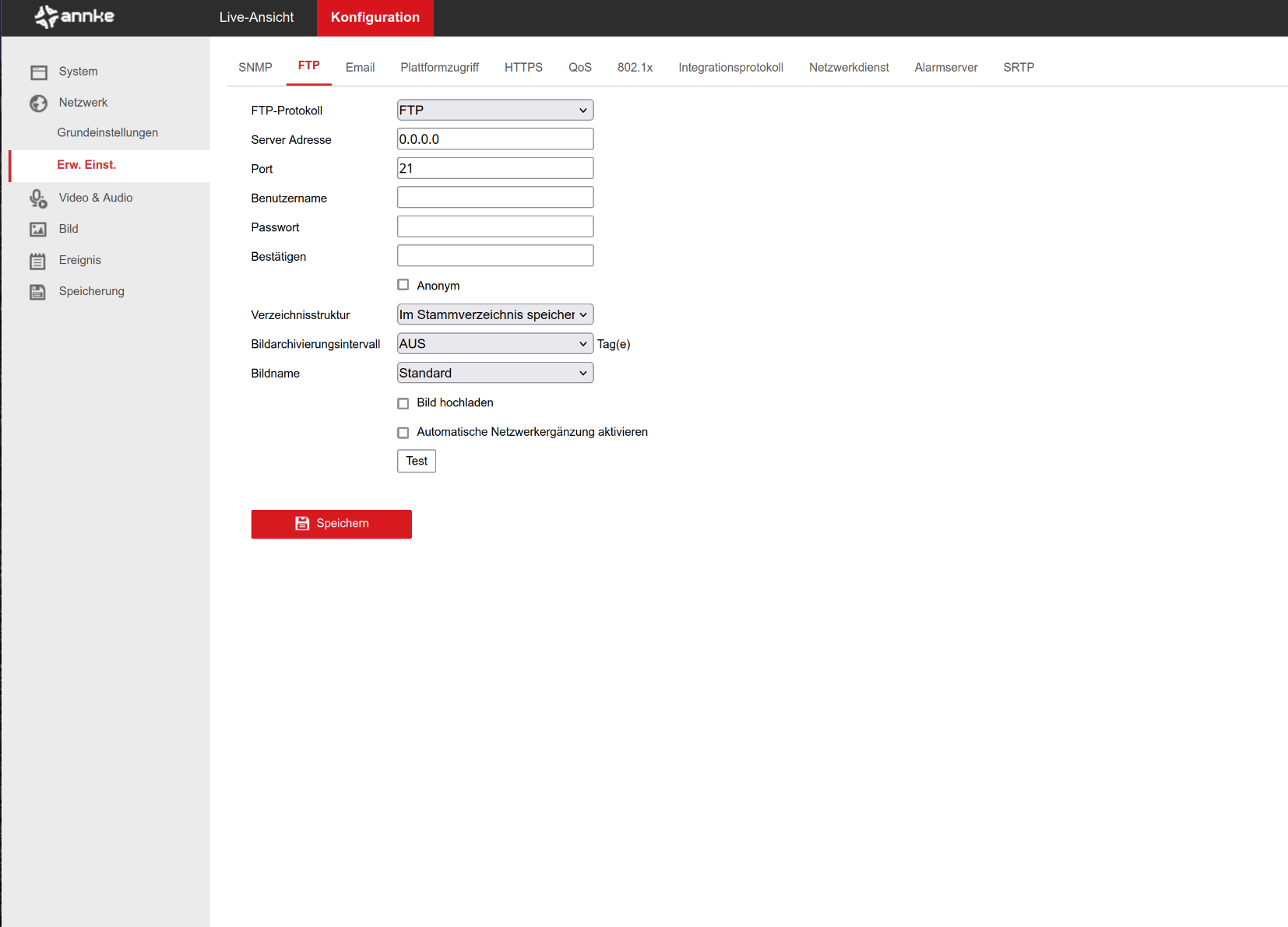
Task: Click the Server Adresse input field
Action: (x=494, y=139)
